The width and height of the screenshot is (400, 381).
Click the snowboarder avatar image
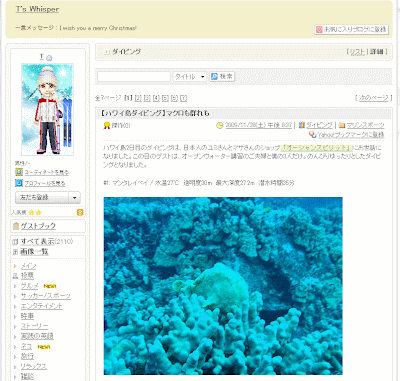tap(47, 109)
